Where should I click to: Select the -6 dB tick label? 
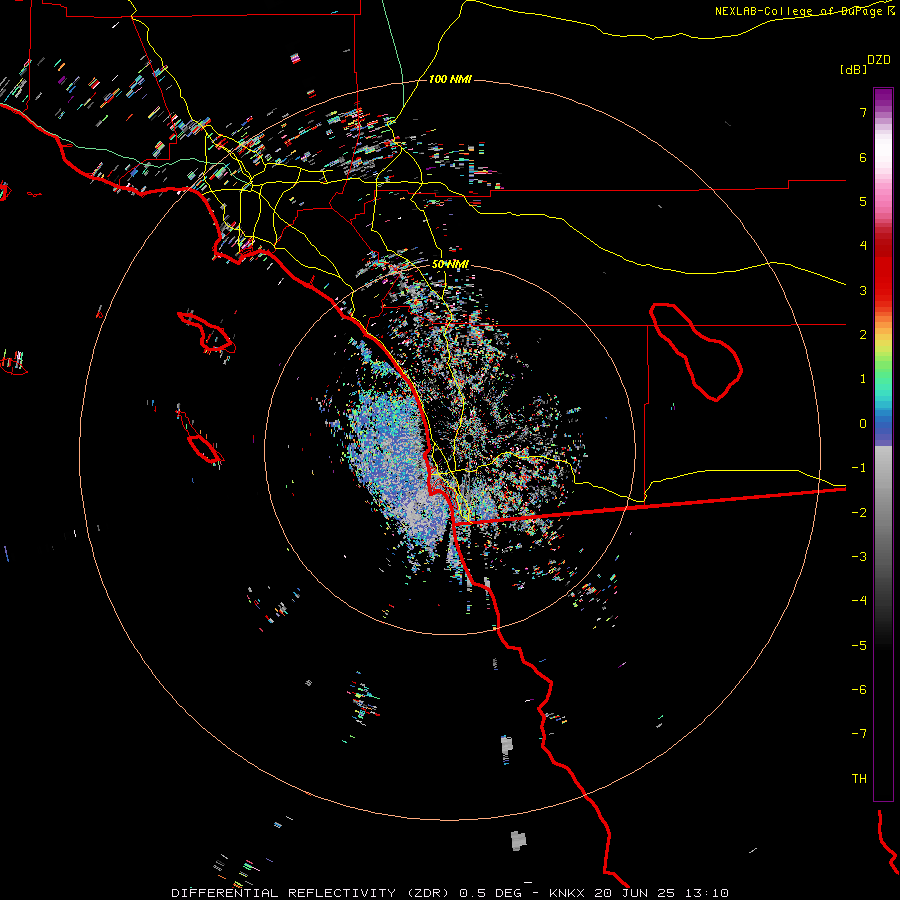(859, 690)
